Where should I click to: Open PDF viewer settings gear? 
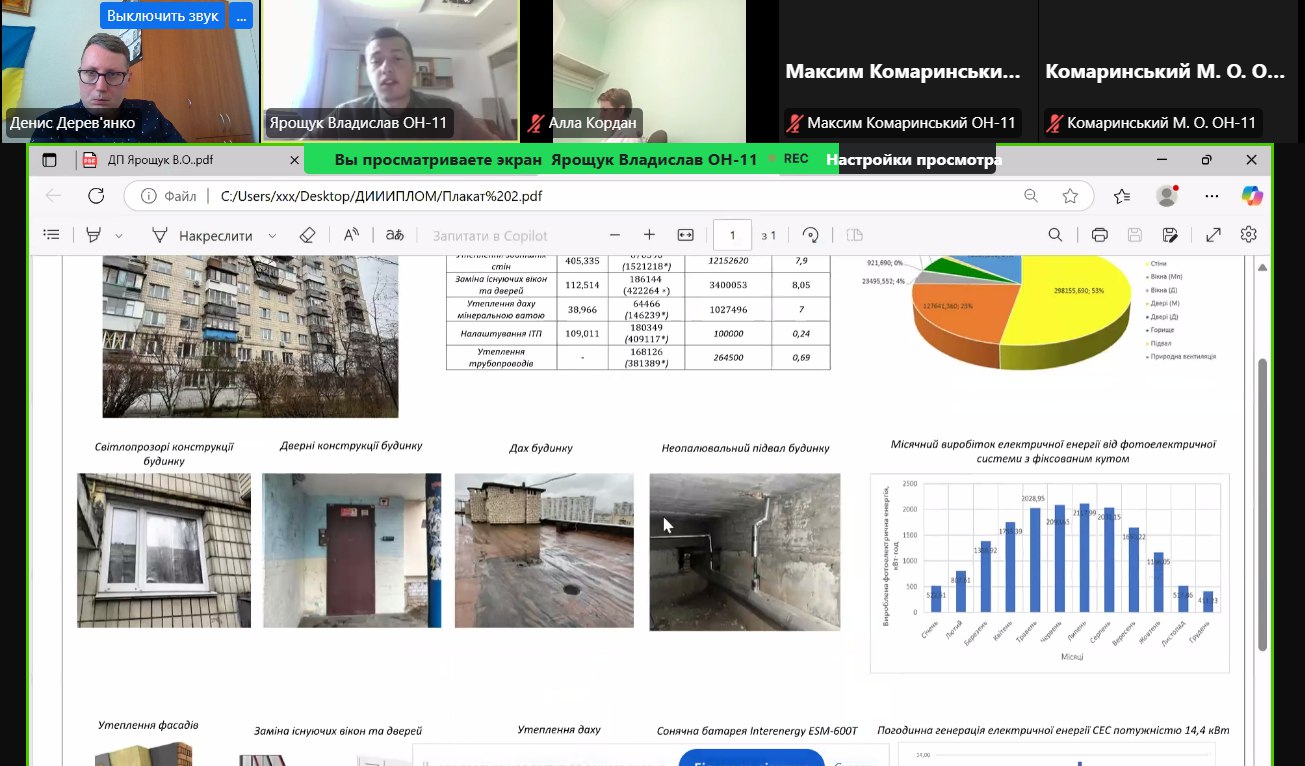point(1248,235)
